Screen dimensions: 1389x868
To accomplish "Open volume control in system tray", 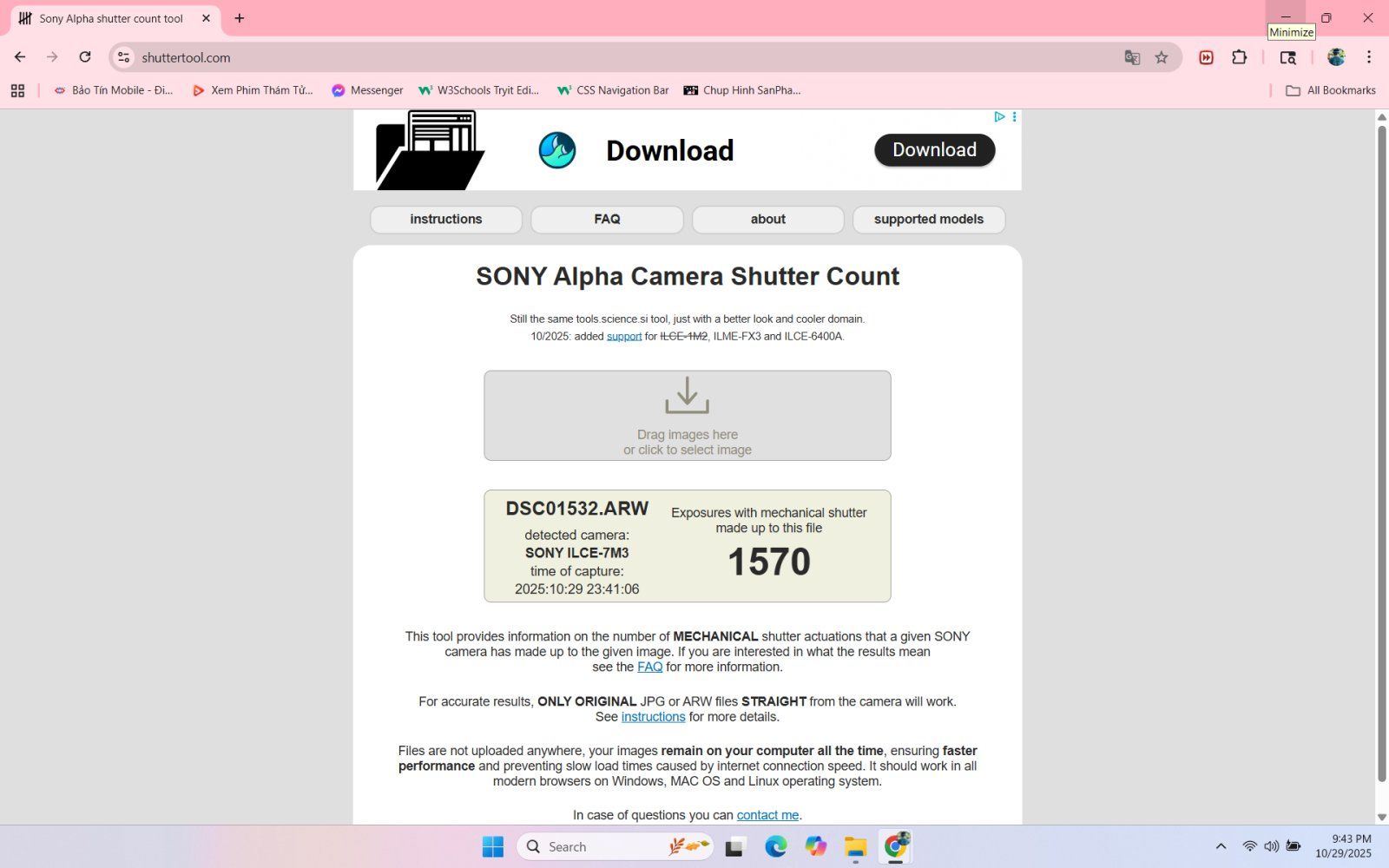I will 1272,846.
